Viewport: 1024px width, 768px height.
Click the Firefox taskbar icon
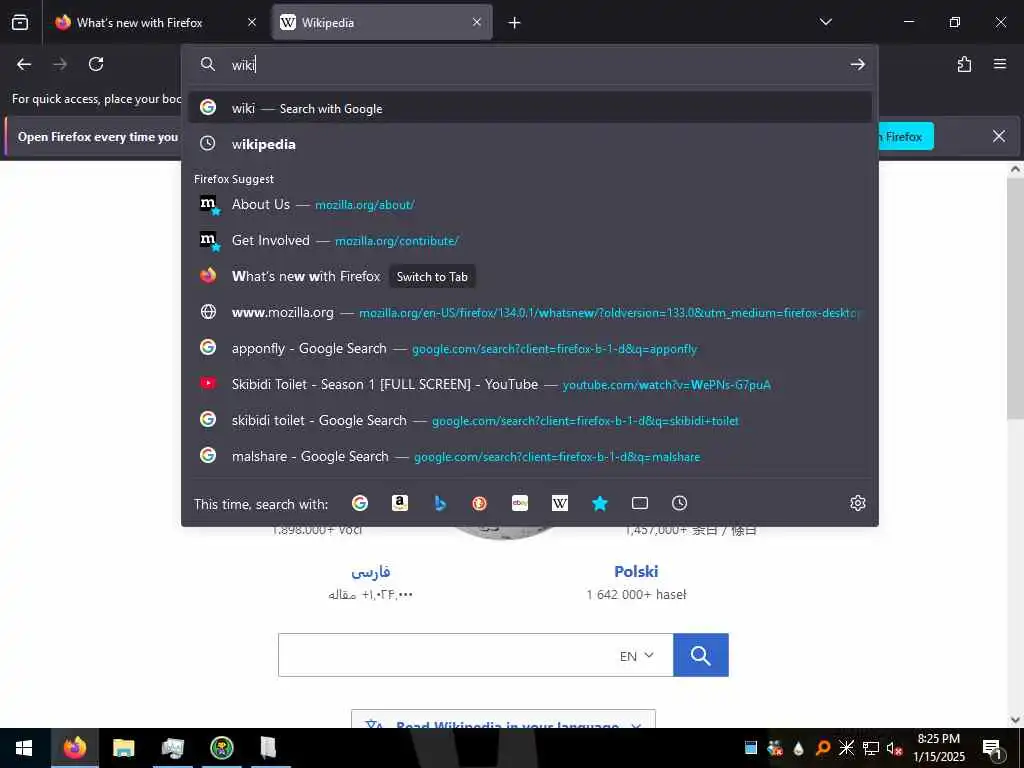75,748
